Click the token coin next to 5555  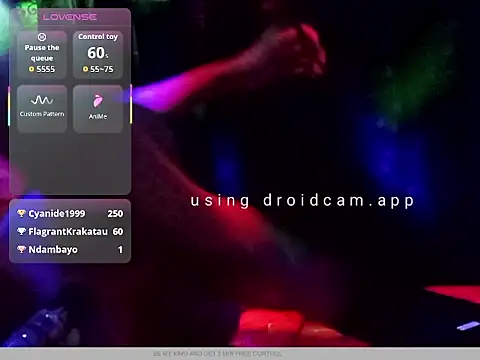(32, 69)
